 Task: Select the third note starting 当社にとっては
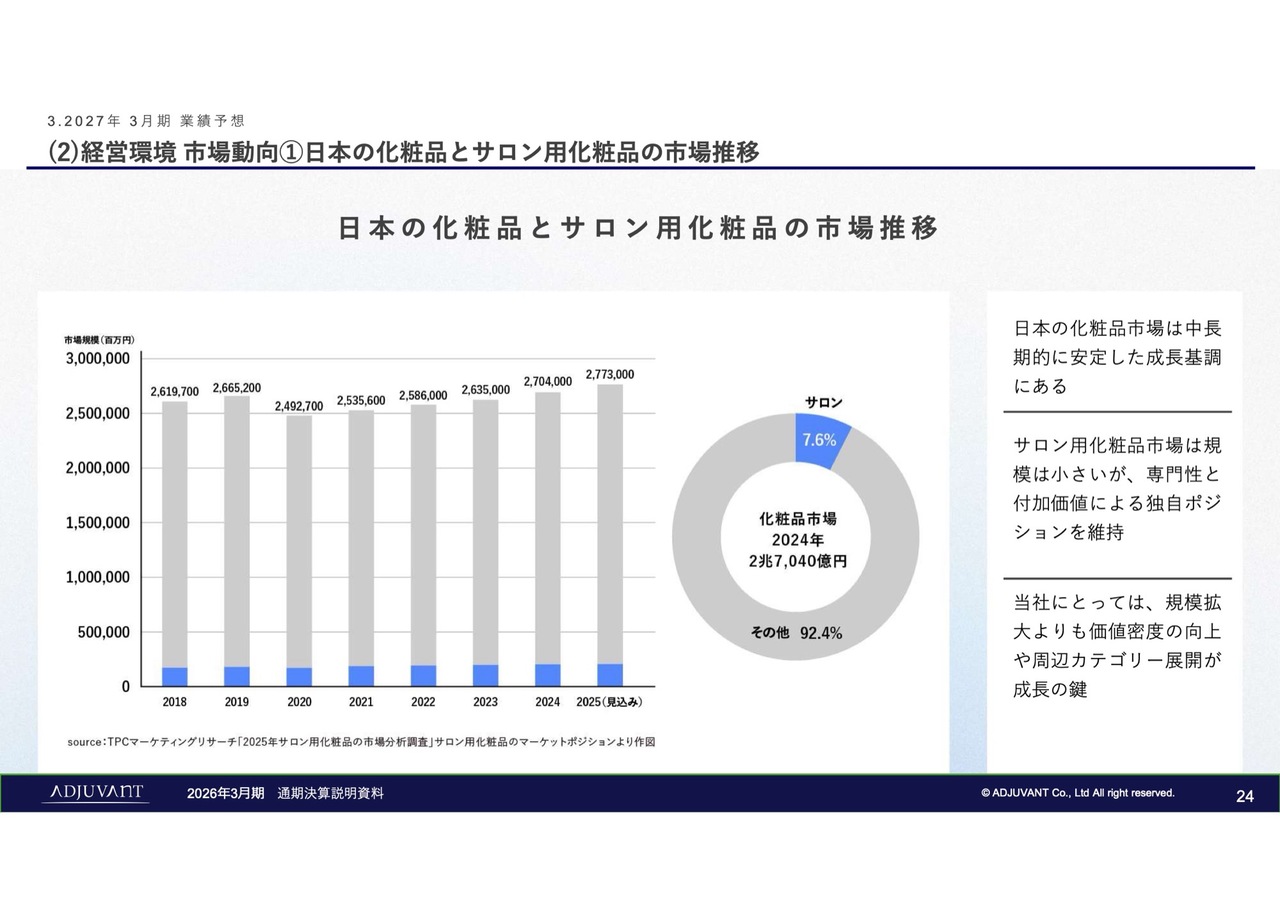(x=1116, y=646)
